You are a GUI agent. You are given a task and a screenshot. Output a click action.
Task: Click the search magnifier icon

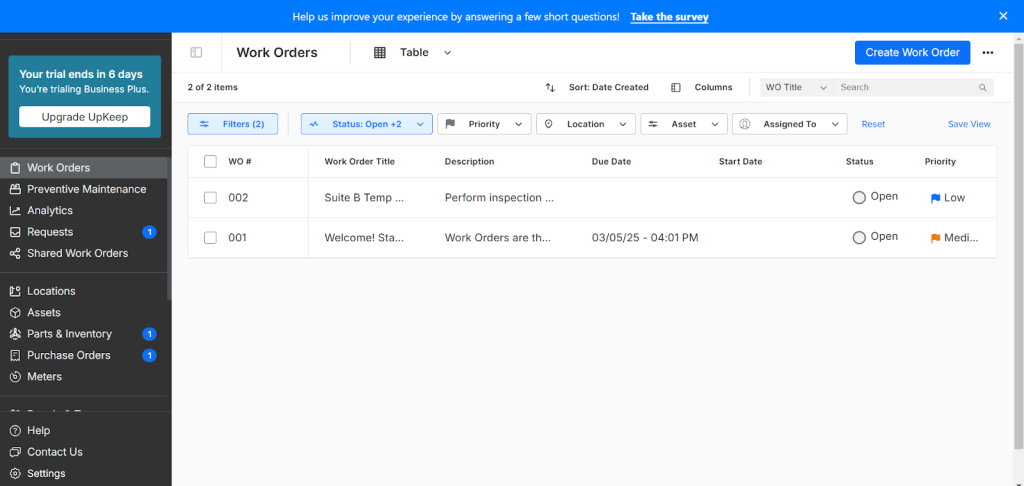tap(982, 88)
